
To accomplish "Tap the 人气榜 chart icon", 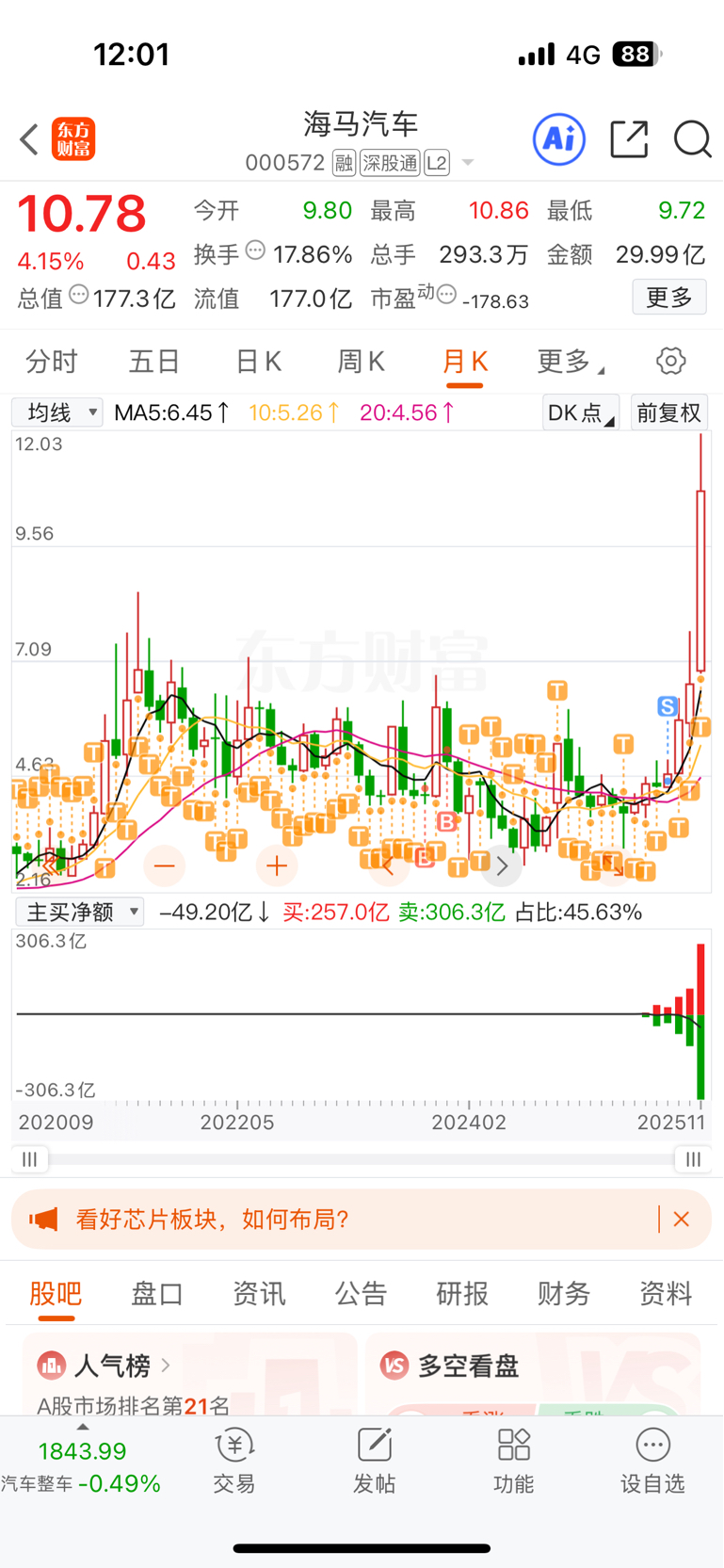I will pyautogui.click(x=51, y=1365).
